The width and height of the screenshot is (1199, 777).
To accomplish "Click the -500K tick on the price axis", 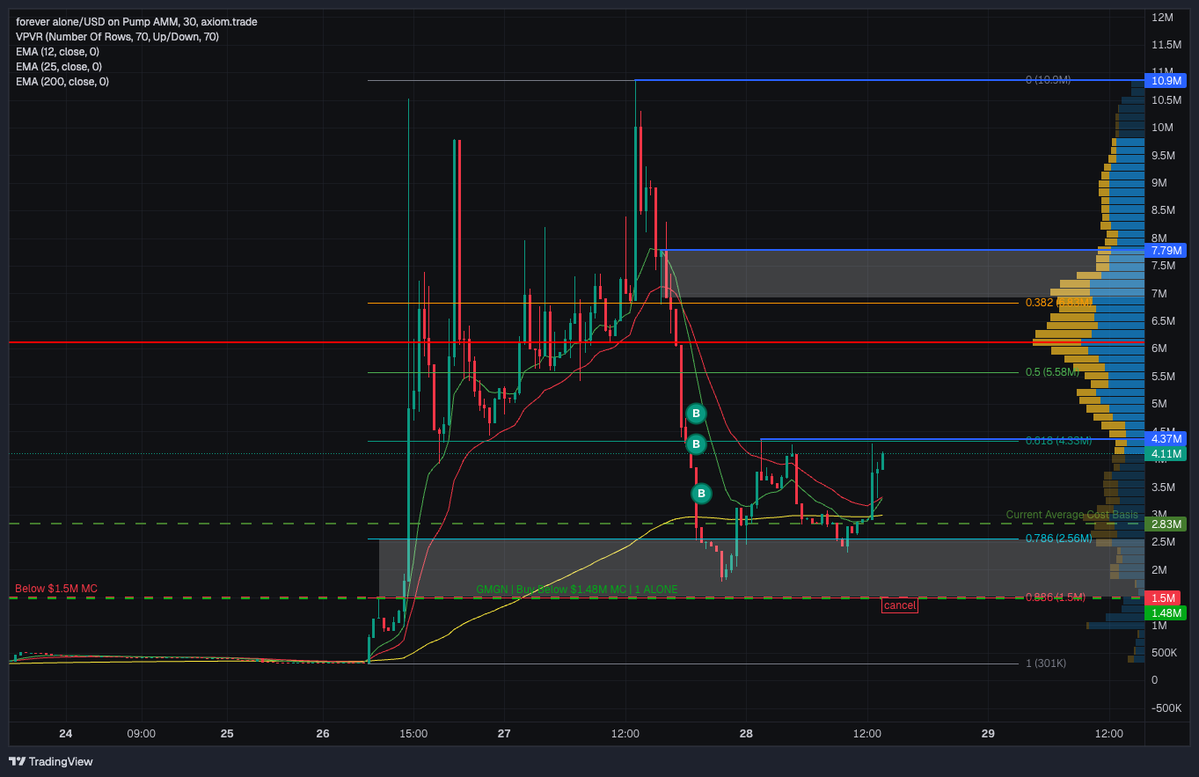I will click(1166, 708).
